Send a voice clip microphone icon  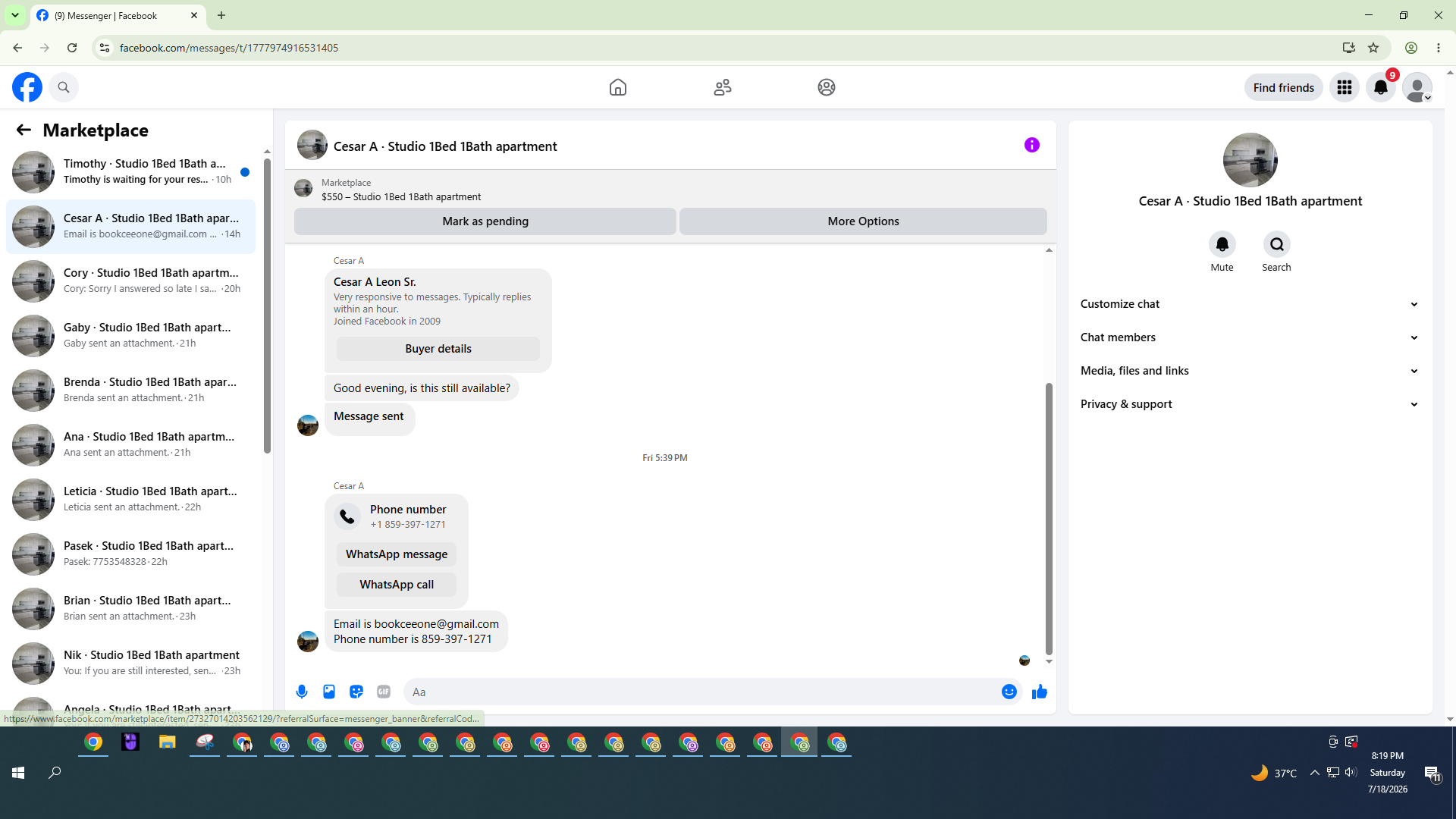[x=302, y=692]
